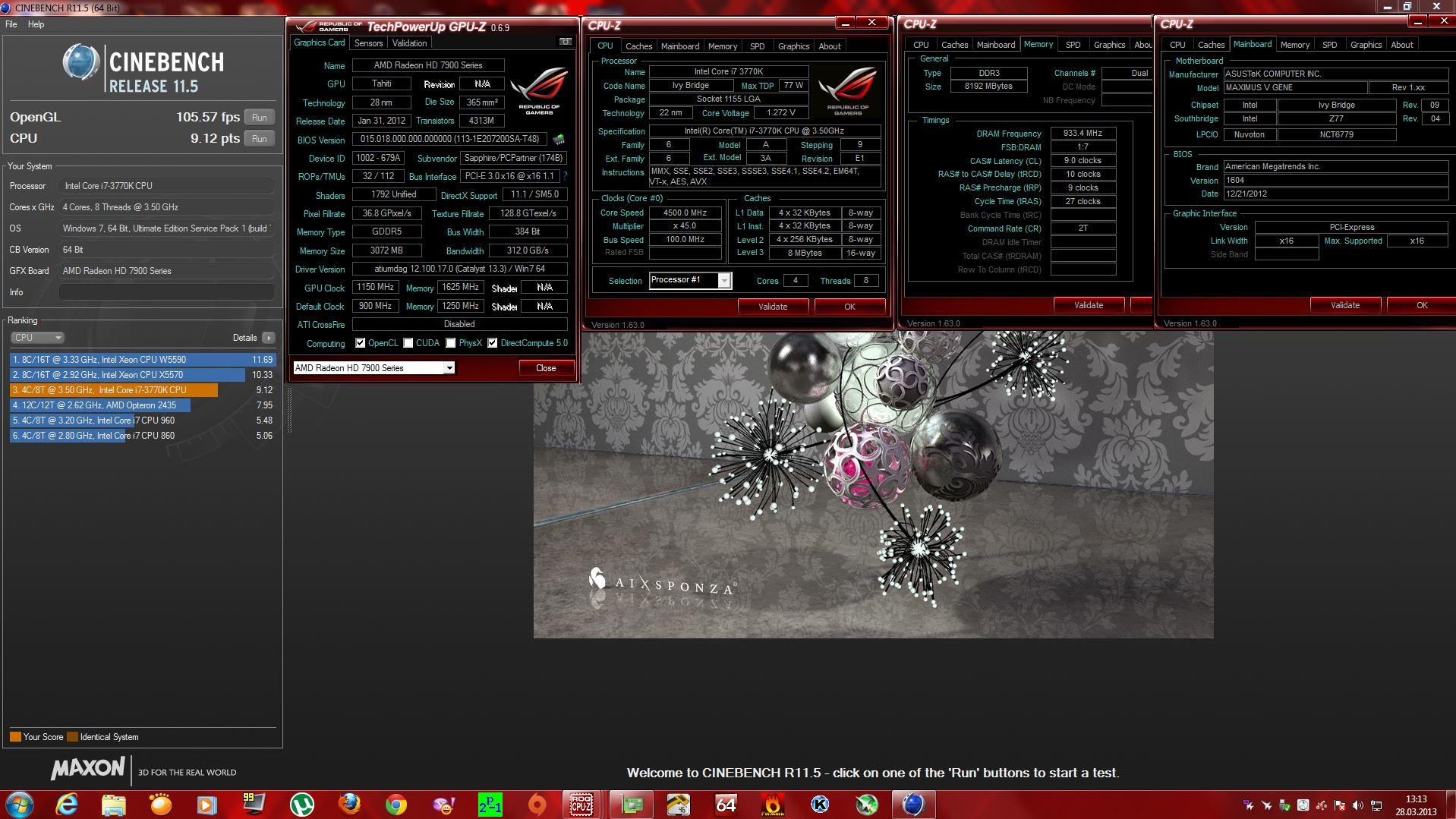
Task: Open Windows Media Player taskbar icon
Action: click(207, 804)
